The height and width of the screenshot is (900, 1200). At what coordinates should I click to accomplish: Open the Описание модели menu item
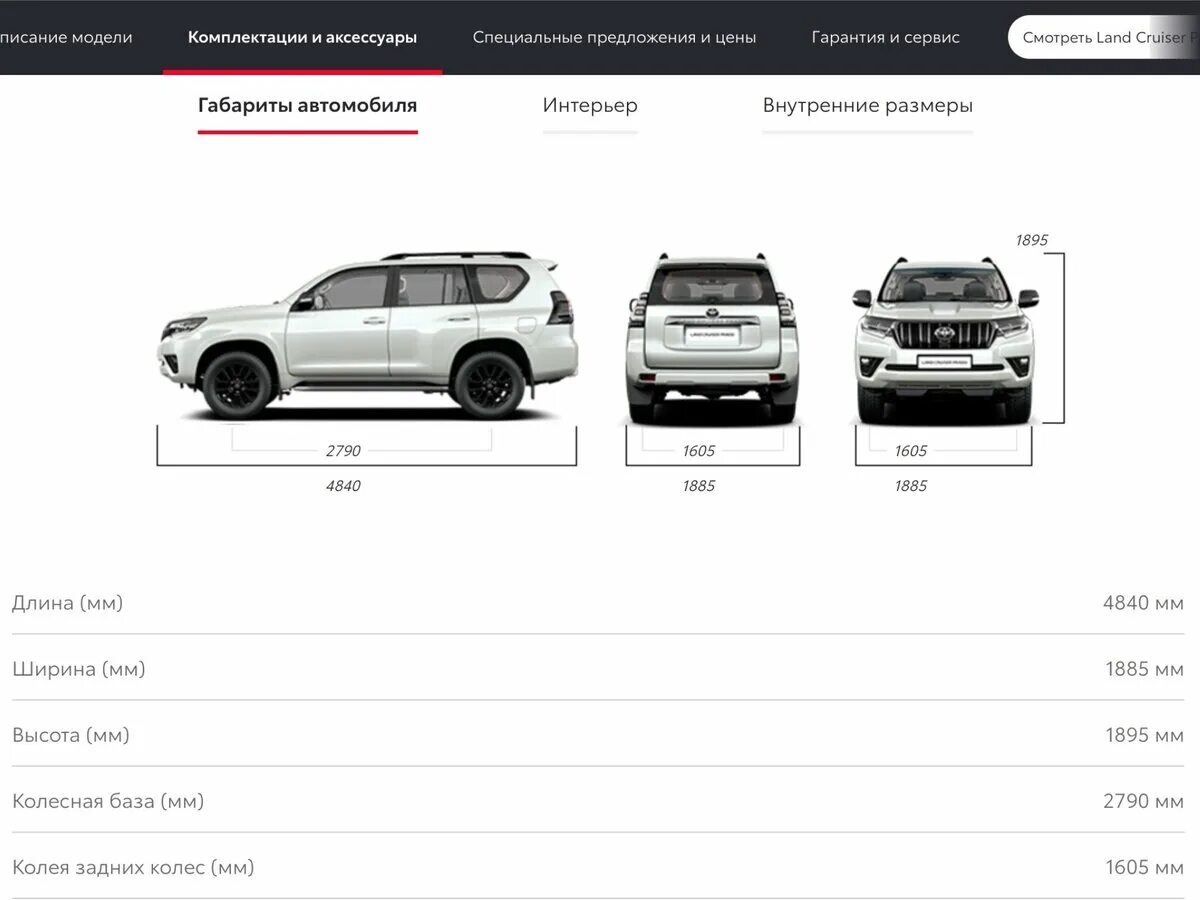pos(66,37)
